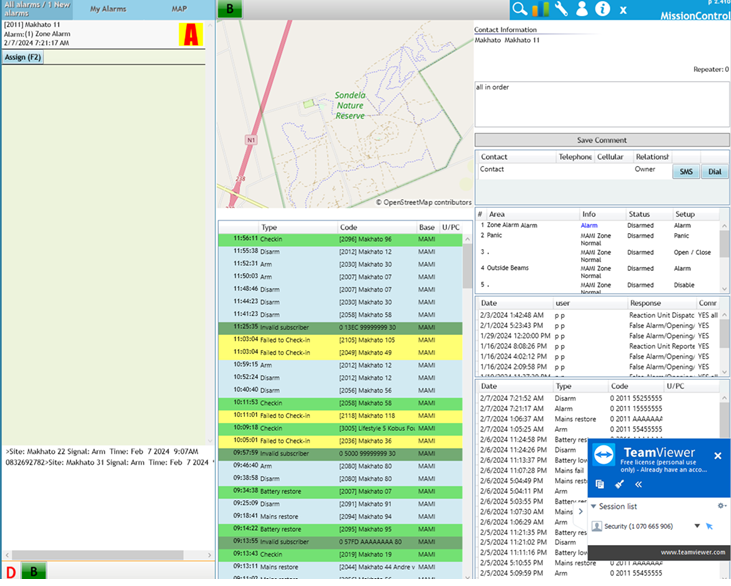Image resolution: width=731 pixels, height=586 pixels.
Task: Open dropdown arrow next to Security session
Action: [x=697, y=526]
